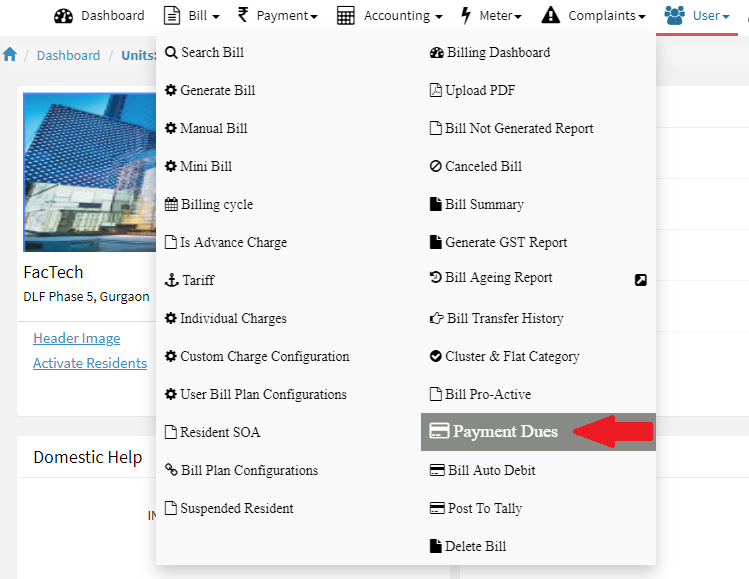Click the history icon beside Bill Ageing Report
Screen dimensions: 749x579
pos(435,277)
